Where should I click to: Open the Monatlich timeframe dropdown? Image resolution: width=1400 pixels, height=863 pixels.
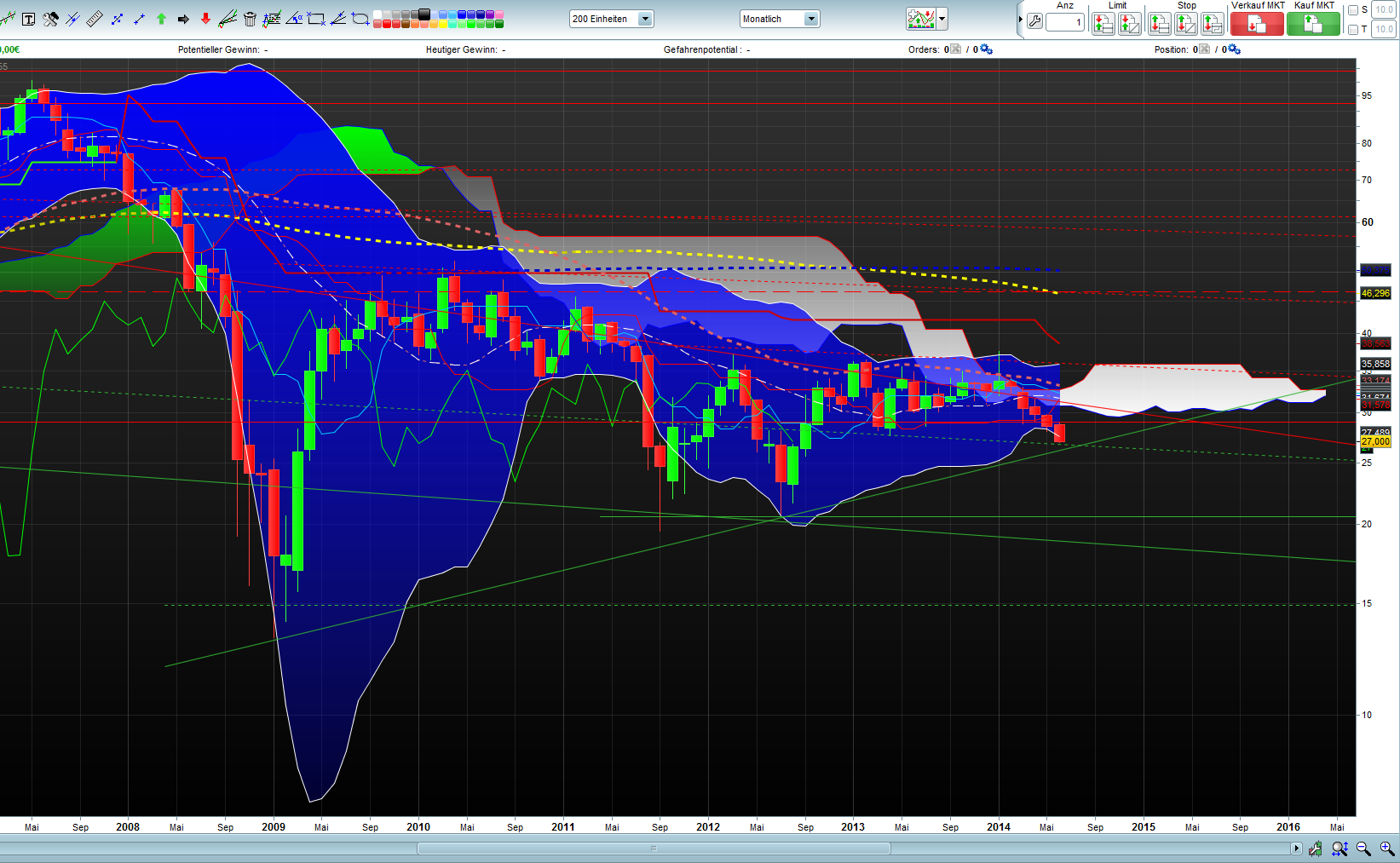pos(810,18)
